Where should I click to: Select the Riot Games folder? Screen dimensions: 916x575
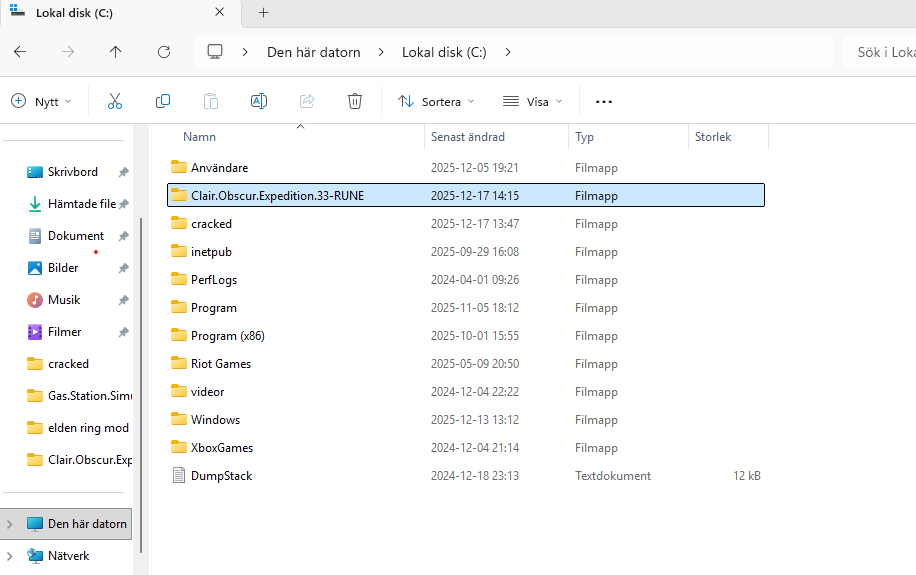(221, 364)
